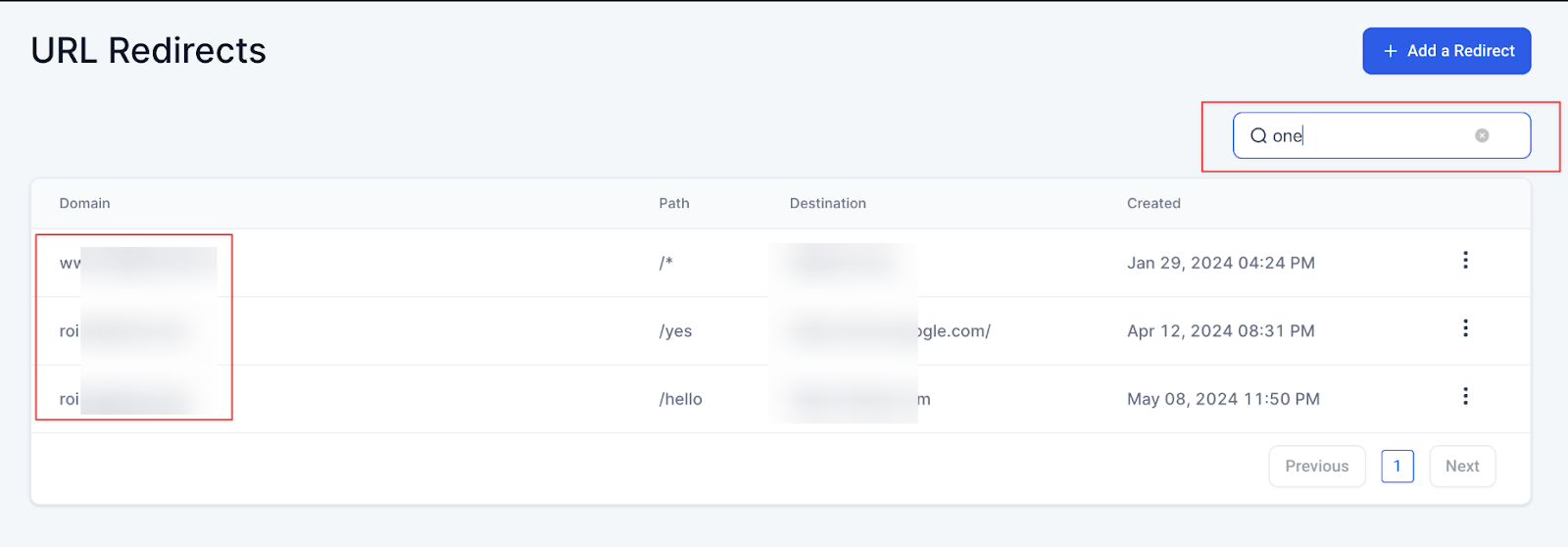1568x547 pixels.
Task: Click the Destination column header
Action: [x=828, y=204]
